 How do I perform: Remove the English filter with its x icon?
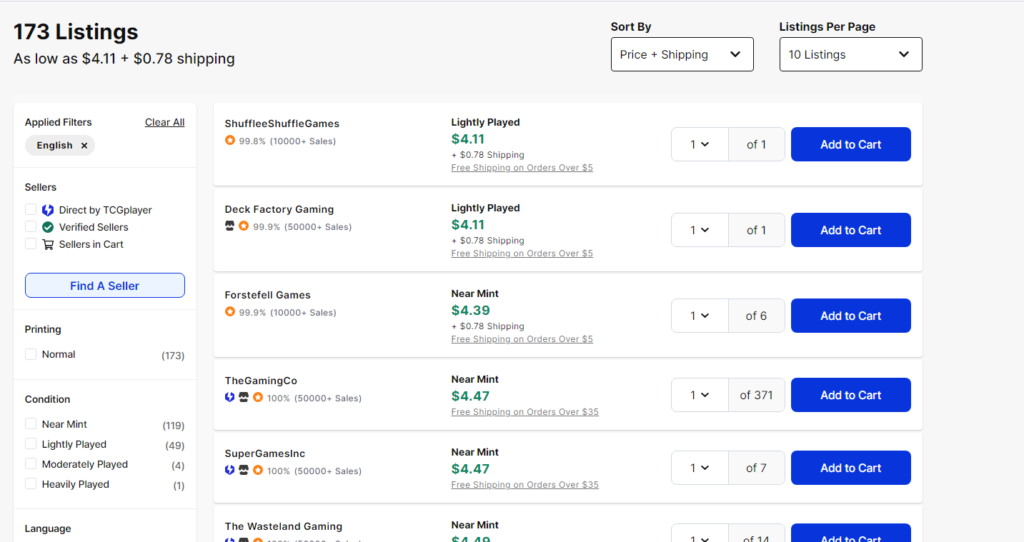pyautogui.click(x=84, y=146)
